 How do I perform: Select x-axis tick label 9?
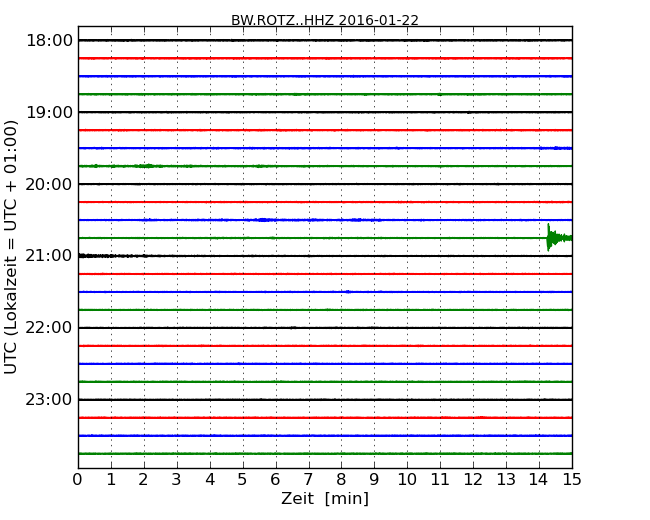(x=374, y=480)
